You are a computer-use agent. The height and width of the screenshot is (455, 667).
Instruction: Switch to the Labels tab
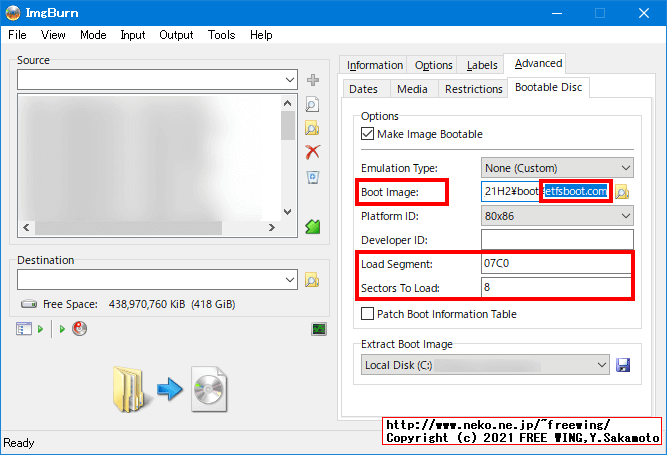pos(482,65)
